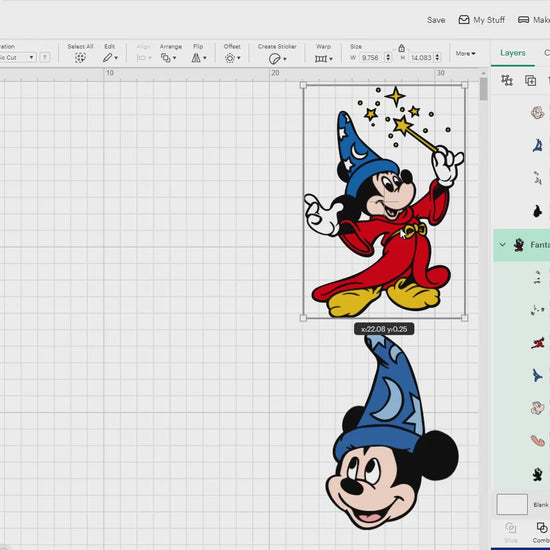Collapse the Fantasia layer group
The width and height of the screenshot is (550, 550).
(503, 244)
